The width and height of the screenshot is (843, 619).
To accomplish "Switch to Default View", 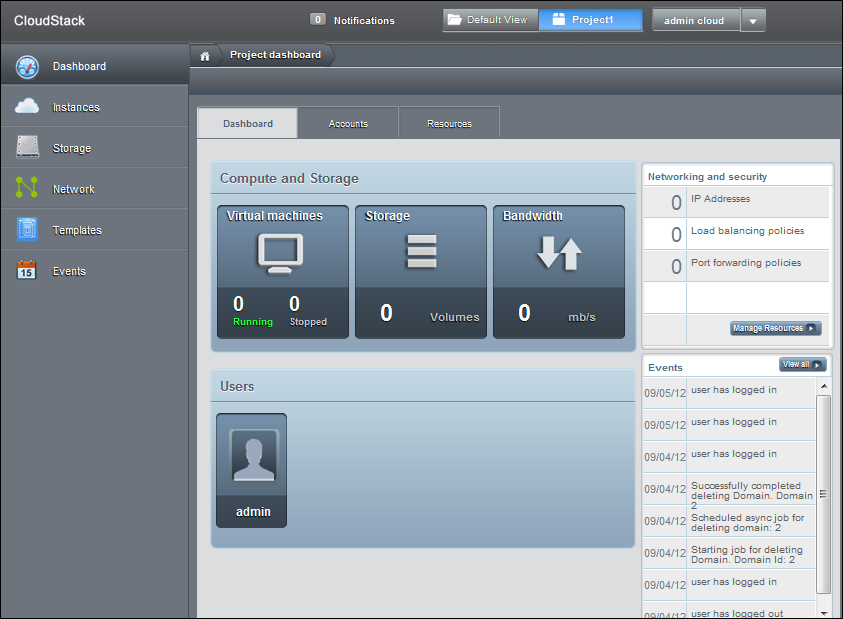I will pyautogui.click(x=491, y=20).
